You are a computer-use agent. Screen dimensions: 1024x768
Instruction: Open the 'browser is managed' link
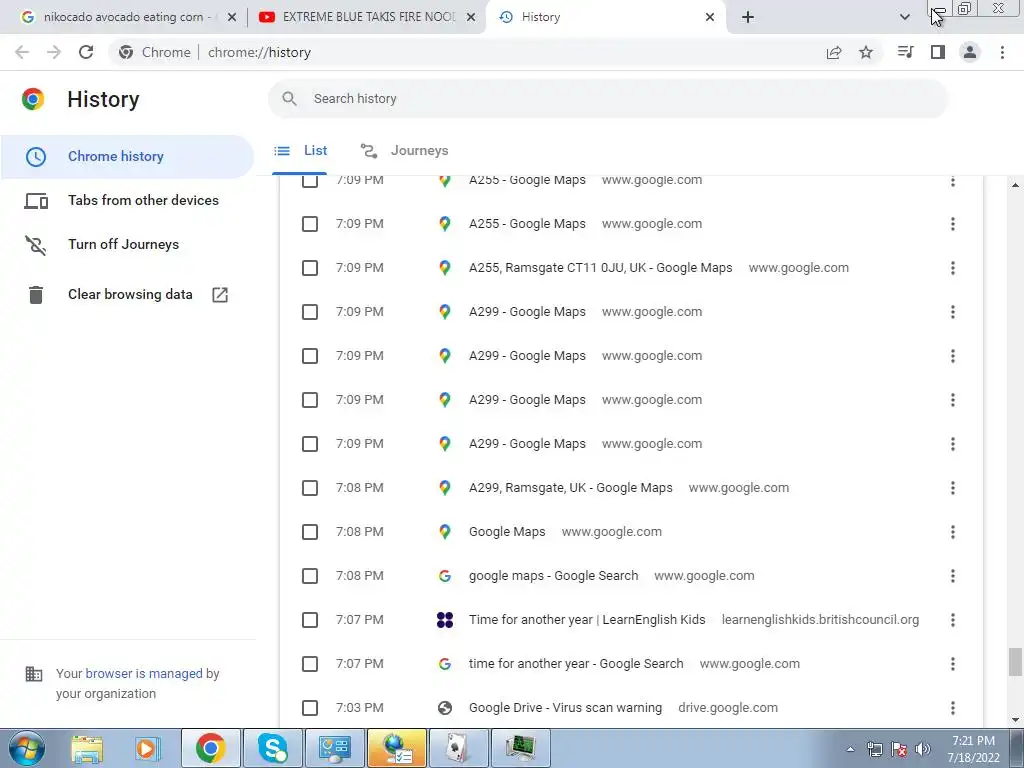[144, 673]
